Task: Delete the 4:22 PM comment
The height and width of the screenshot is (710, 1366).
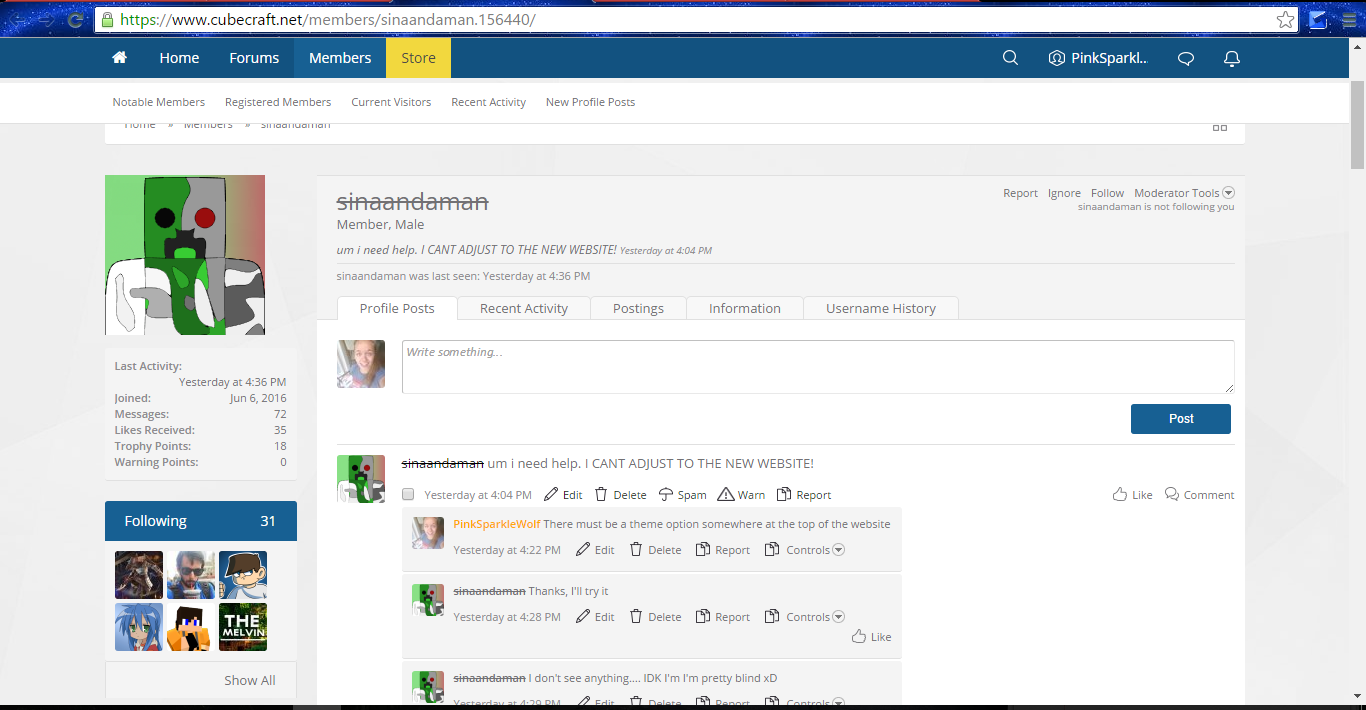Action: [x=655, y=550]
